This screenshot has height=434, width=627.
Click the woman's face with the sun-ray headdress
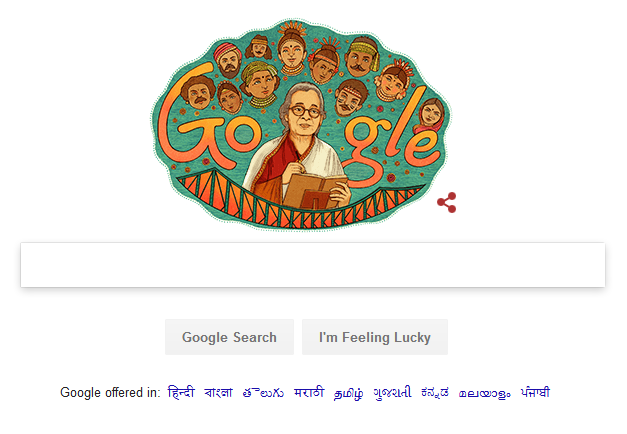point(292,50)
